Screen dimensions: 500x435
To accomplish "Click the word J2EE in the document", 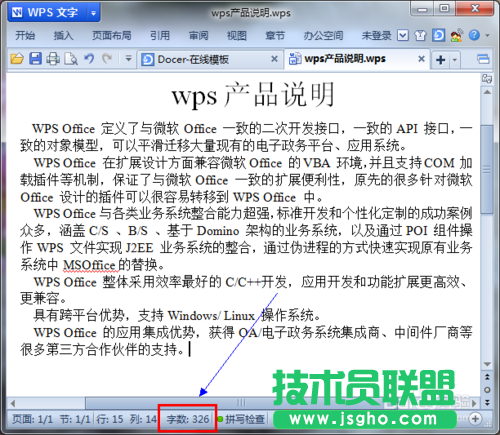I will coord(139,248).
